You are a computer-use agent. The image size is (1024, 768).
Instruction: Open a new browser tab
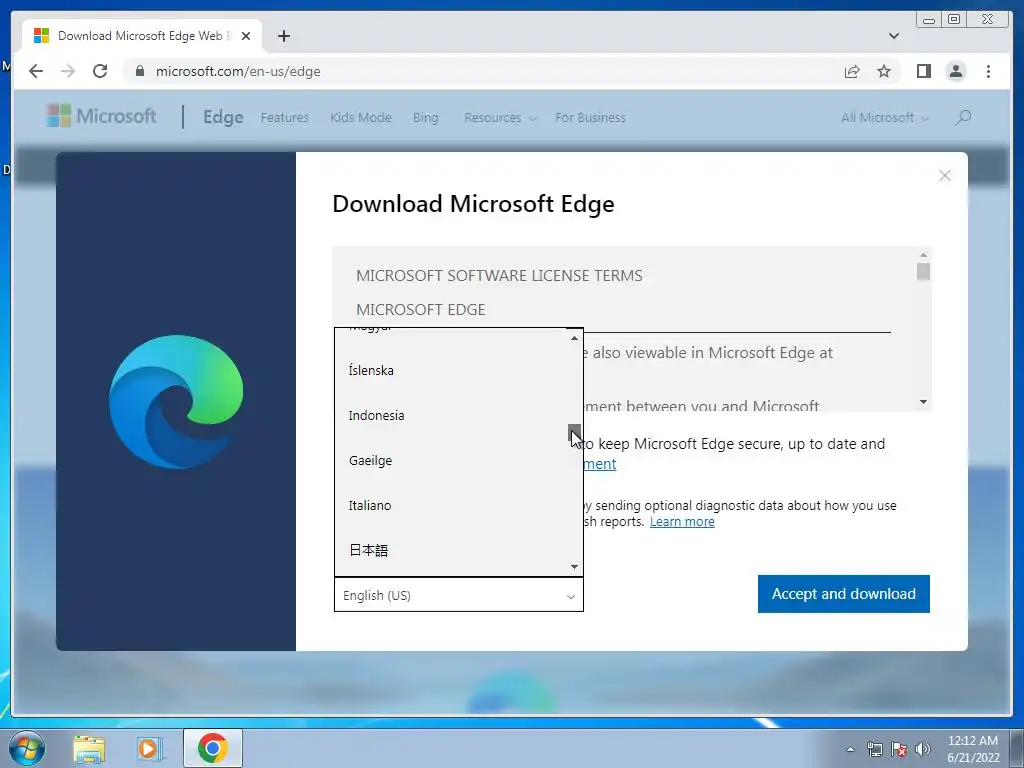pos(283,36)
